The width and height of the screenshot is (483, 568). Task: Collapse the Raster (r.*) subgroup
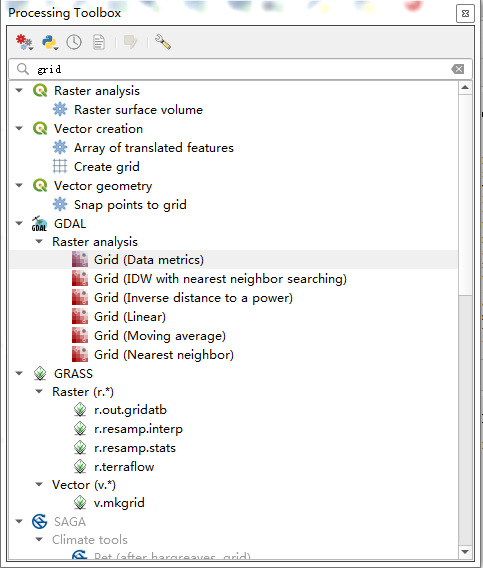[x=39, y=391]
